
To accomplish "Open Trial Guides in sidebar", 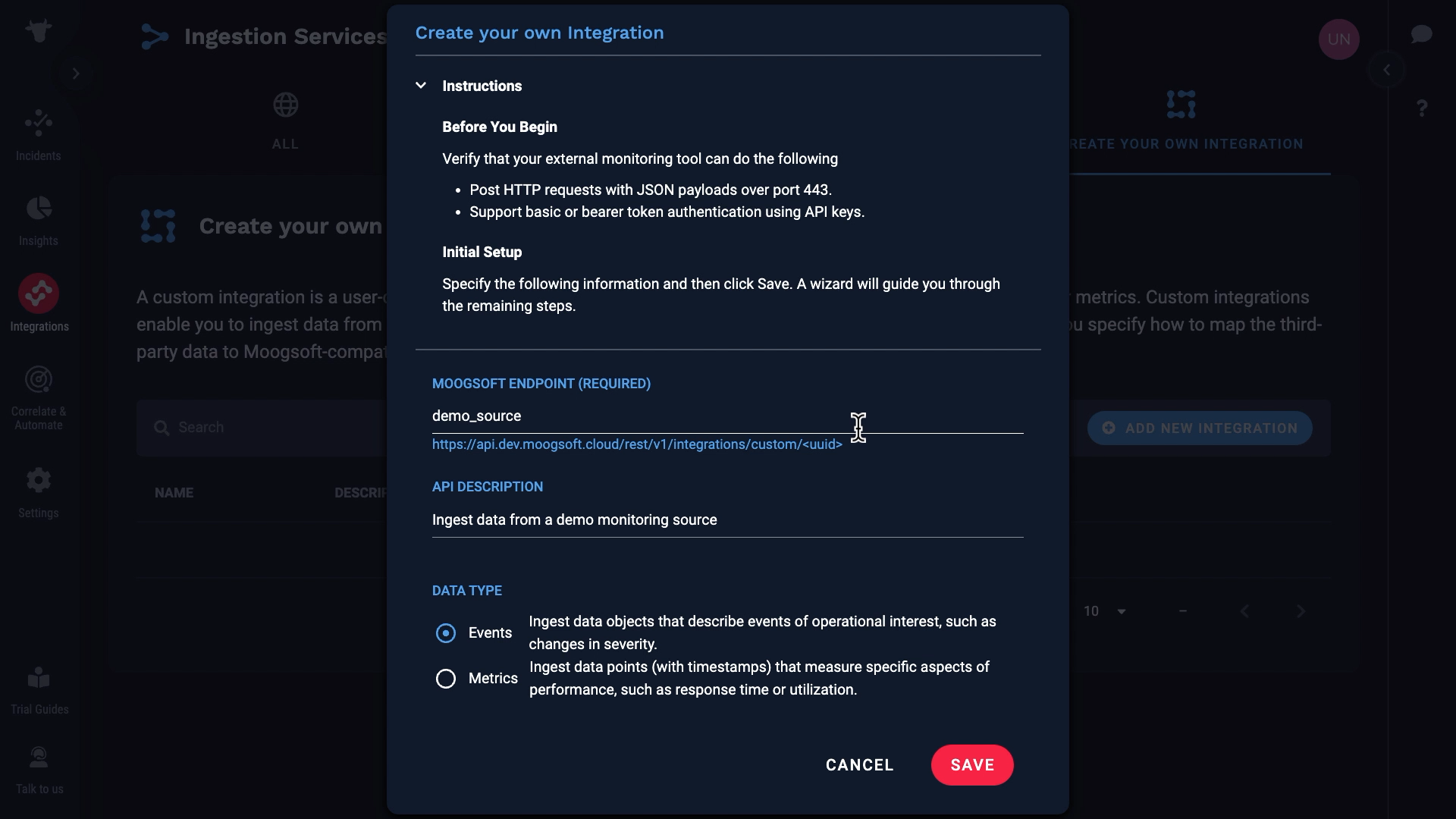I will (39, 689).
